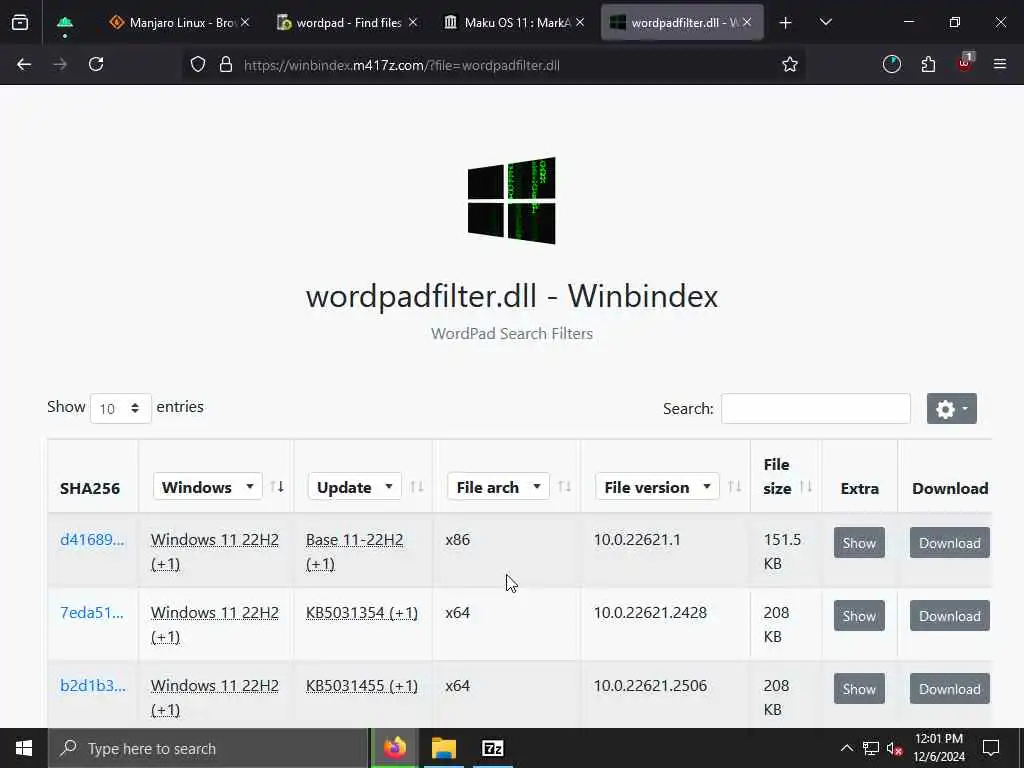The width and height of the screenshot is (1024, 768).
Task: Click the circular progress toolbar icon
Action: click(x=891, y=64)
